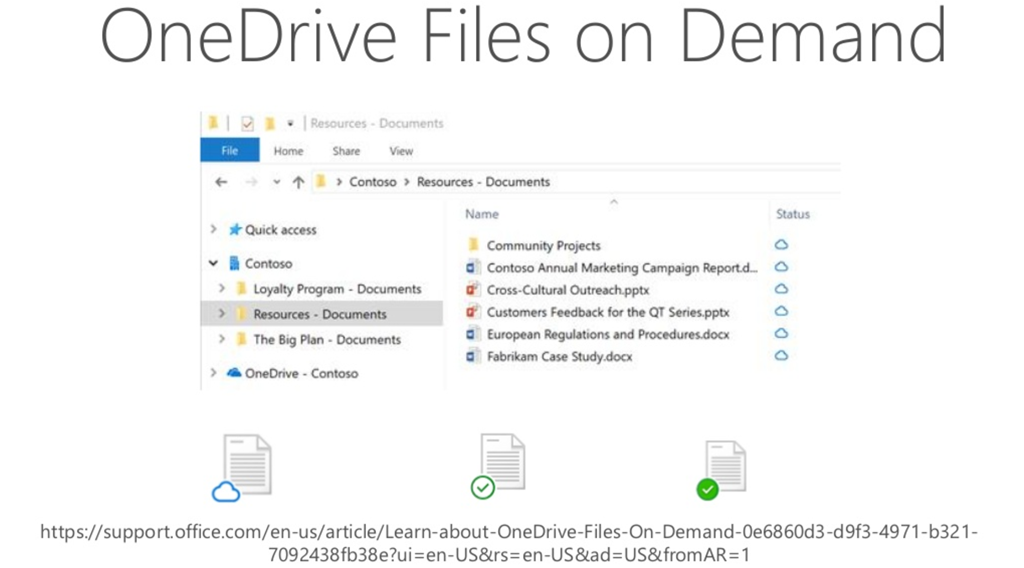Click cloud status icon for European Regulations
The height and width of the screenshot is (568, 1024).
[781, 334]
